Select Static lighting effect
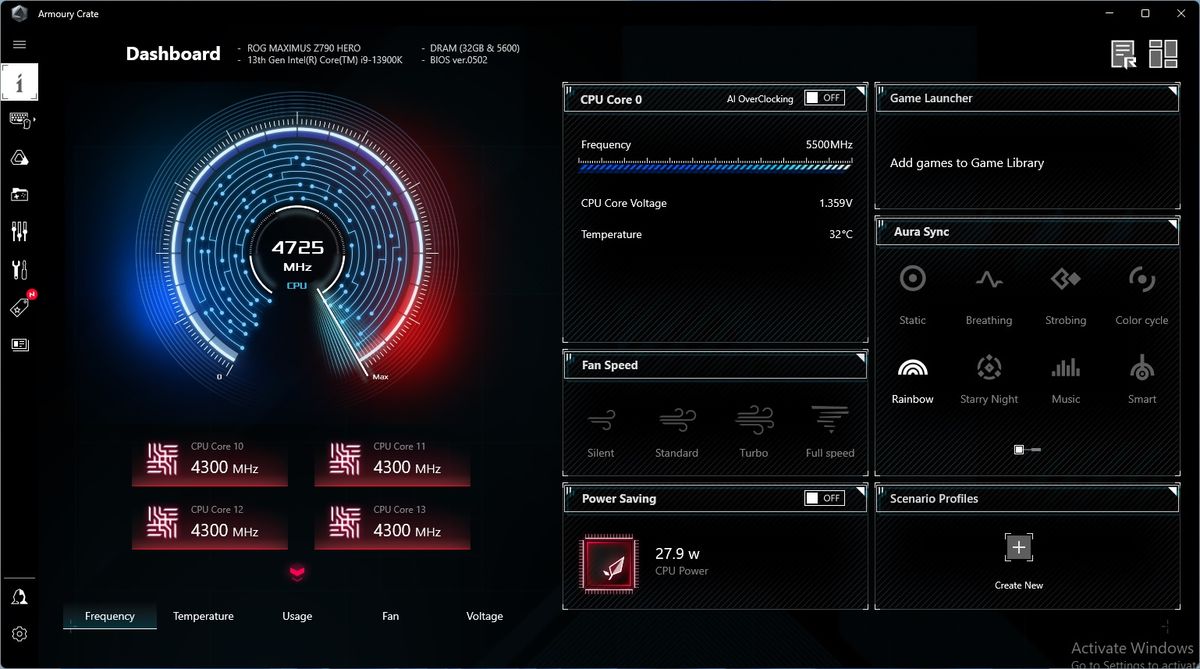The image size is (1200, 669). [x=912, y=294]
